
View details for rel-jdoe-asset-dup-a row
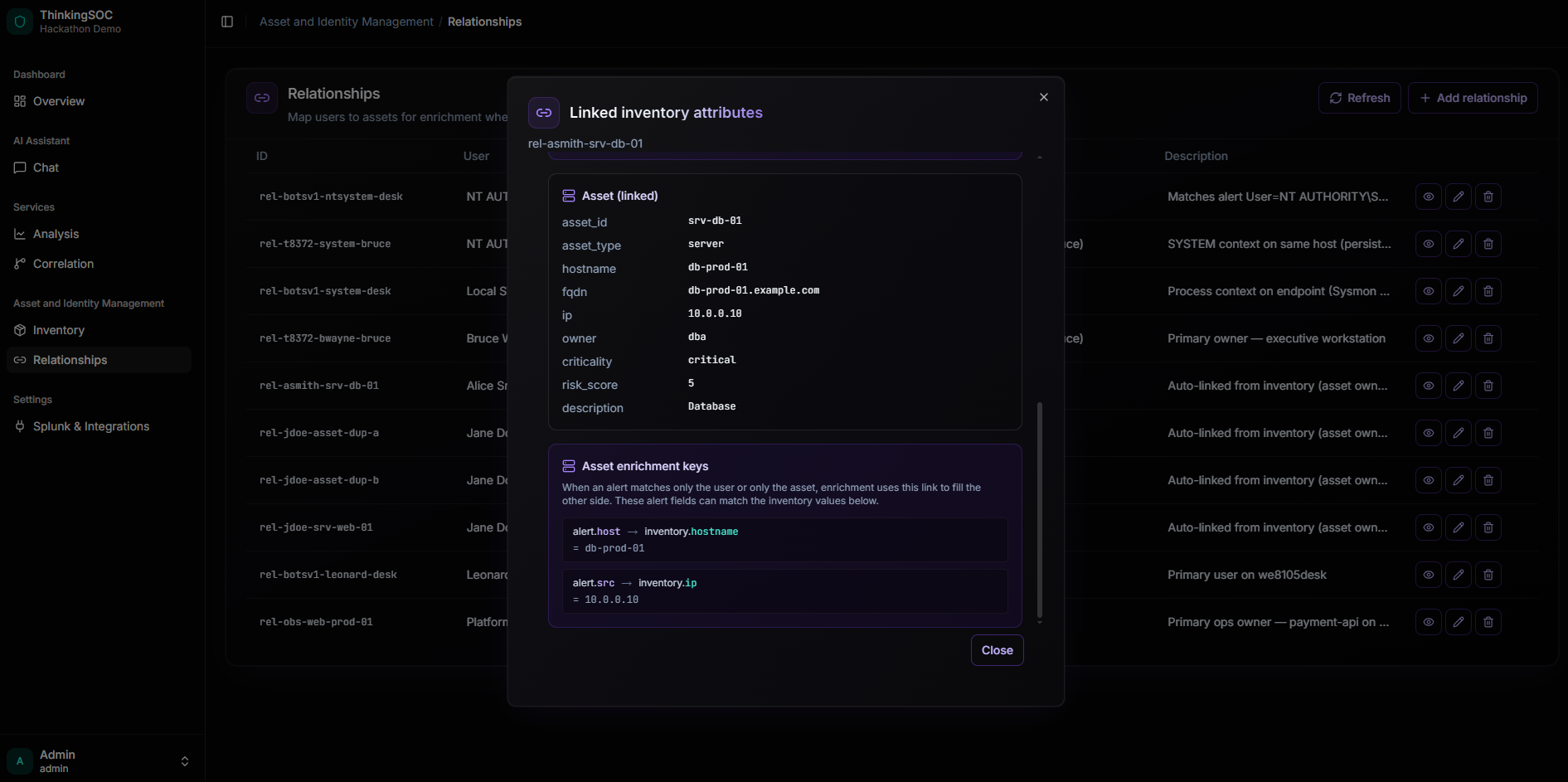pyautogui.click(x=1429, y=433)
